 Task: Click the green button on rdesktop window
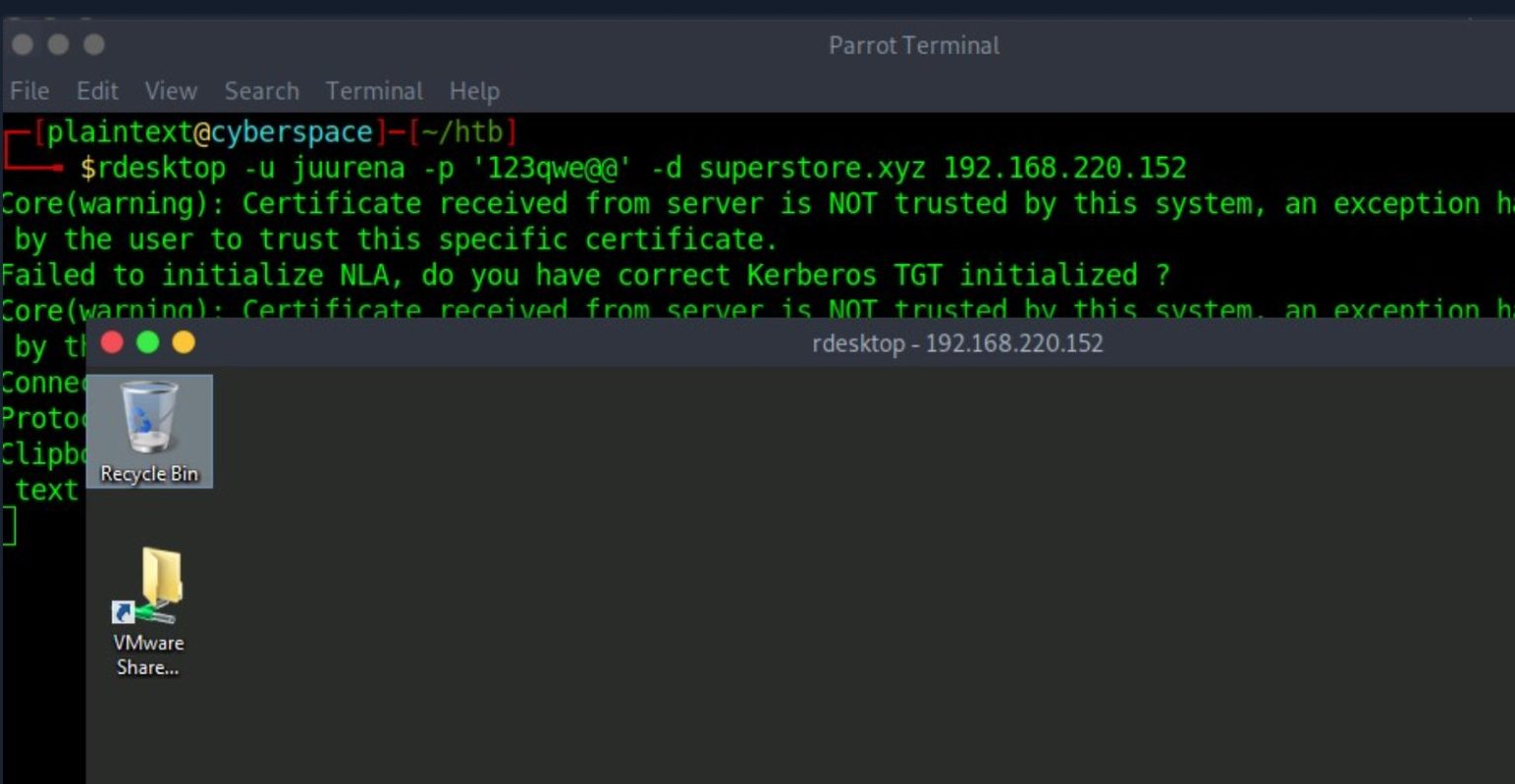coord(148,342)
